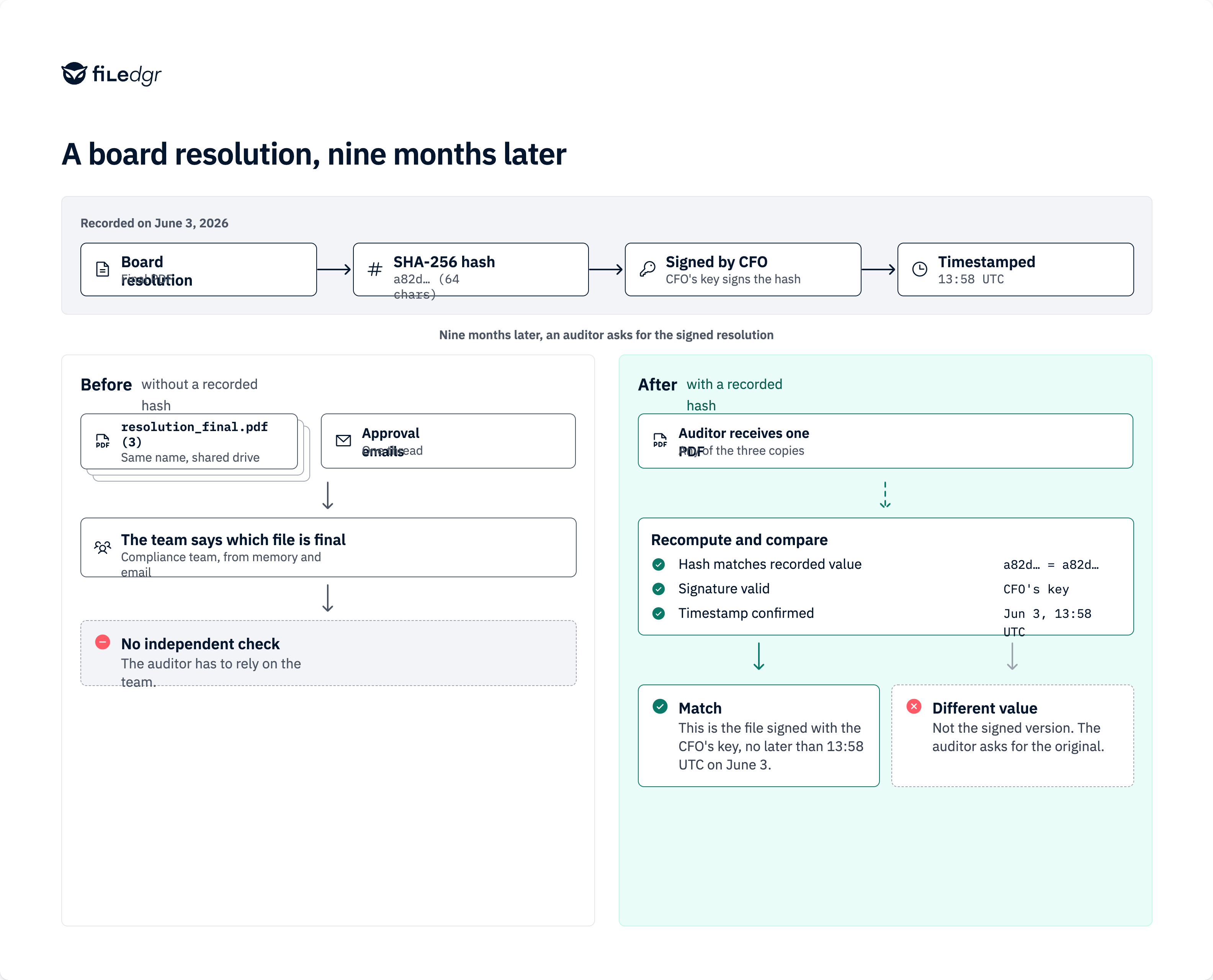Click the fiLedgr wordmark text
Screen dimensions: 1213x980
[126, 75]
